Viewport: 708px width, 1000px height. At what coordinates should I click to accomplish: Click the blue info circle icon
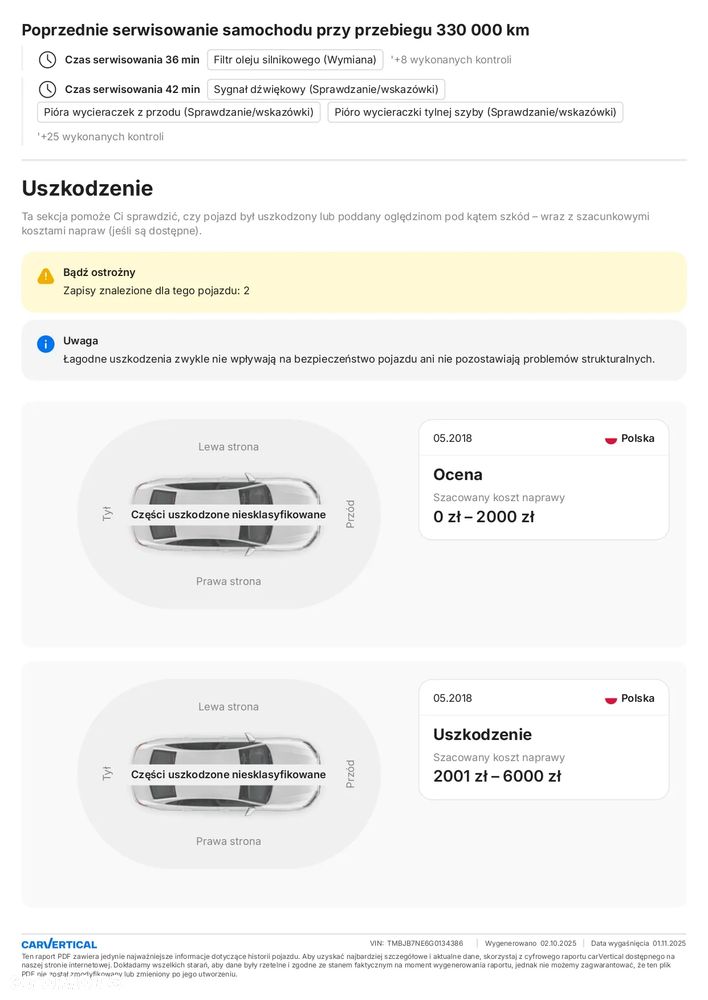click(46, 344)
